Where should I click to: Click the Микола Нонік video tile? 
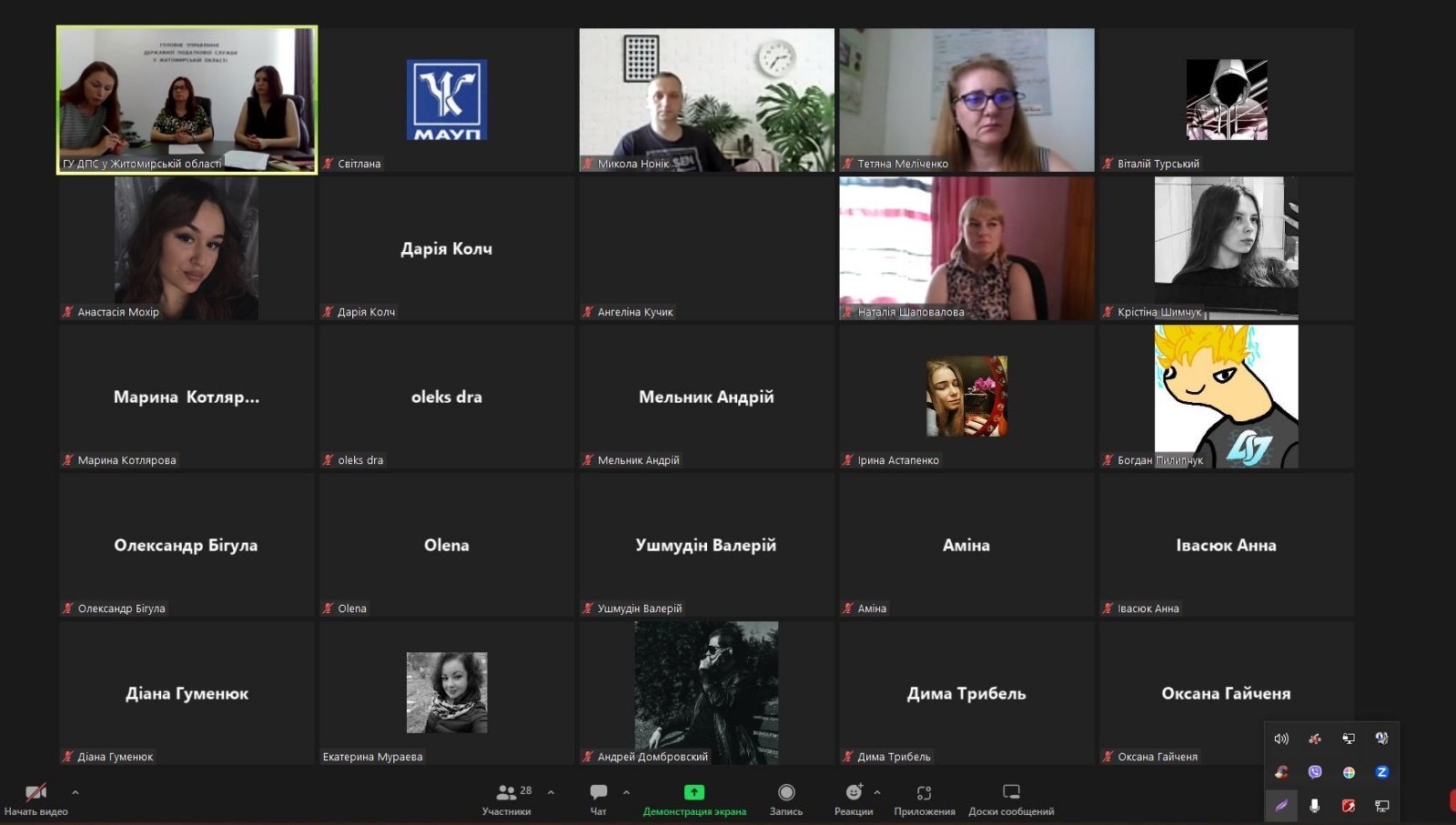point(706,99)
